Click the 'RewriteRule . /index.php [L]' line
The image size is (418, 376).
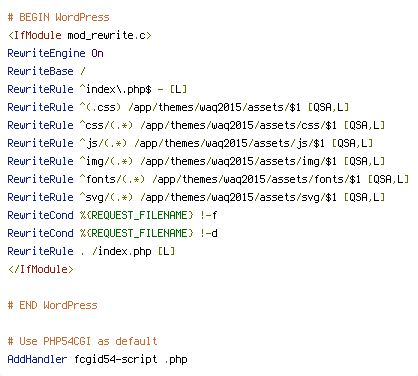[91, 251]
